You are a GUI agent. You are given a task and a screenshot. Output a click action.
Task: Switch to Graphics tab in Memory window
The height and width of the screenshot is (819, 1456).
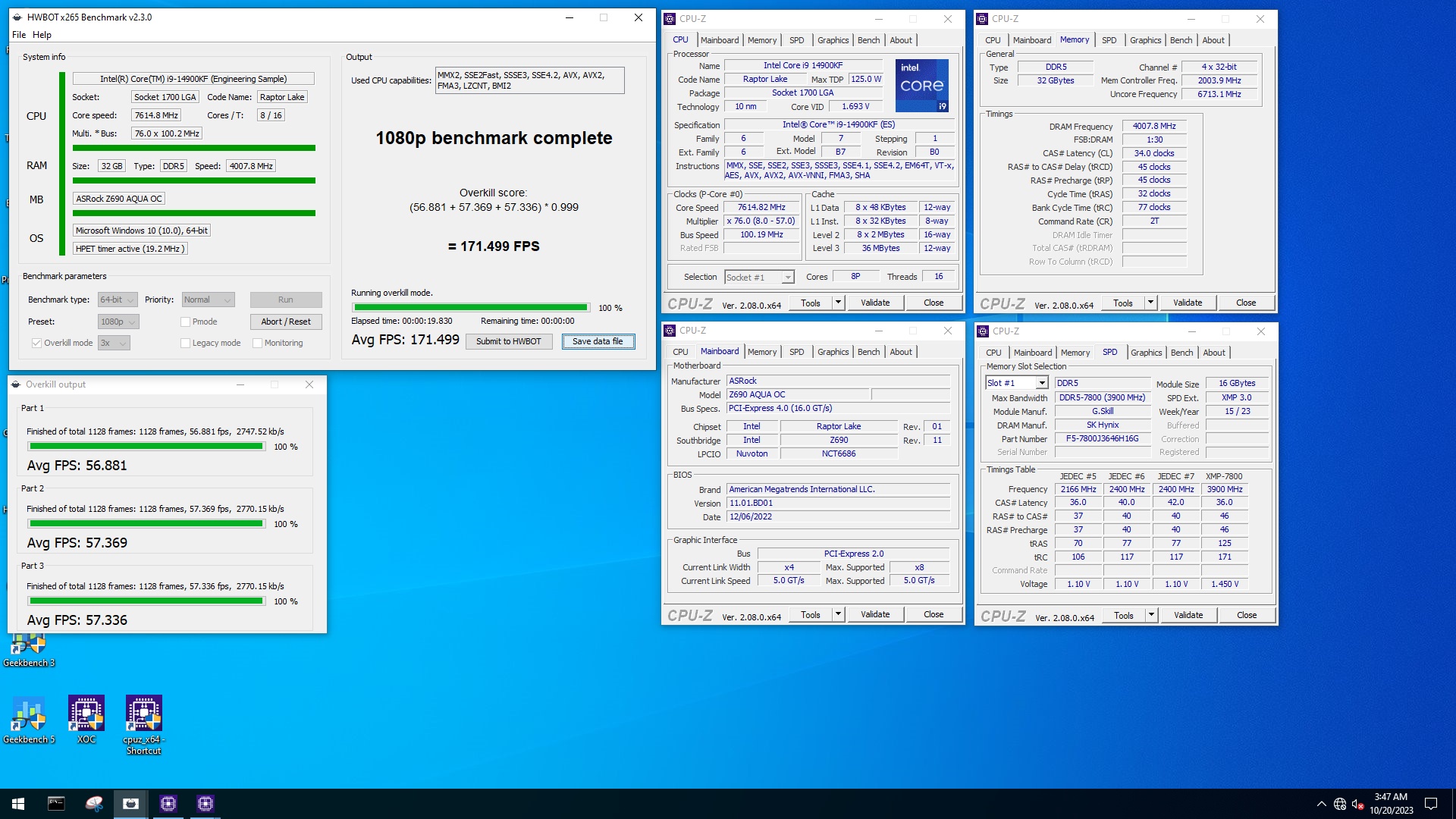pyautogui.click(x=1145, y=40)
